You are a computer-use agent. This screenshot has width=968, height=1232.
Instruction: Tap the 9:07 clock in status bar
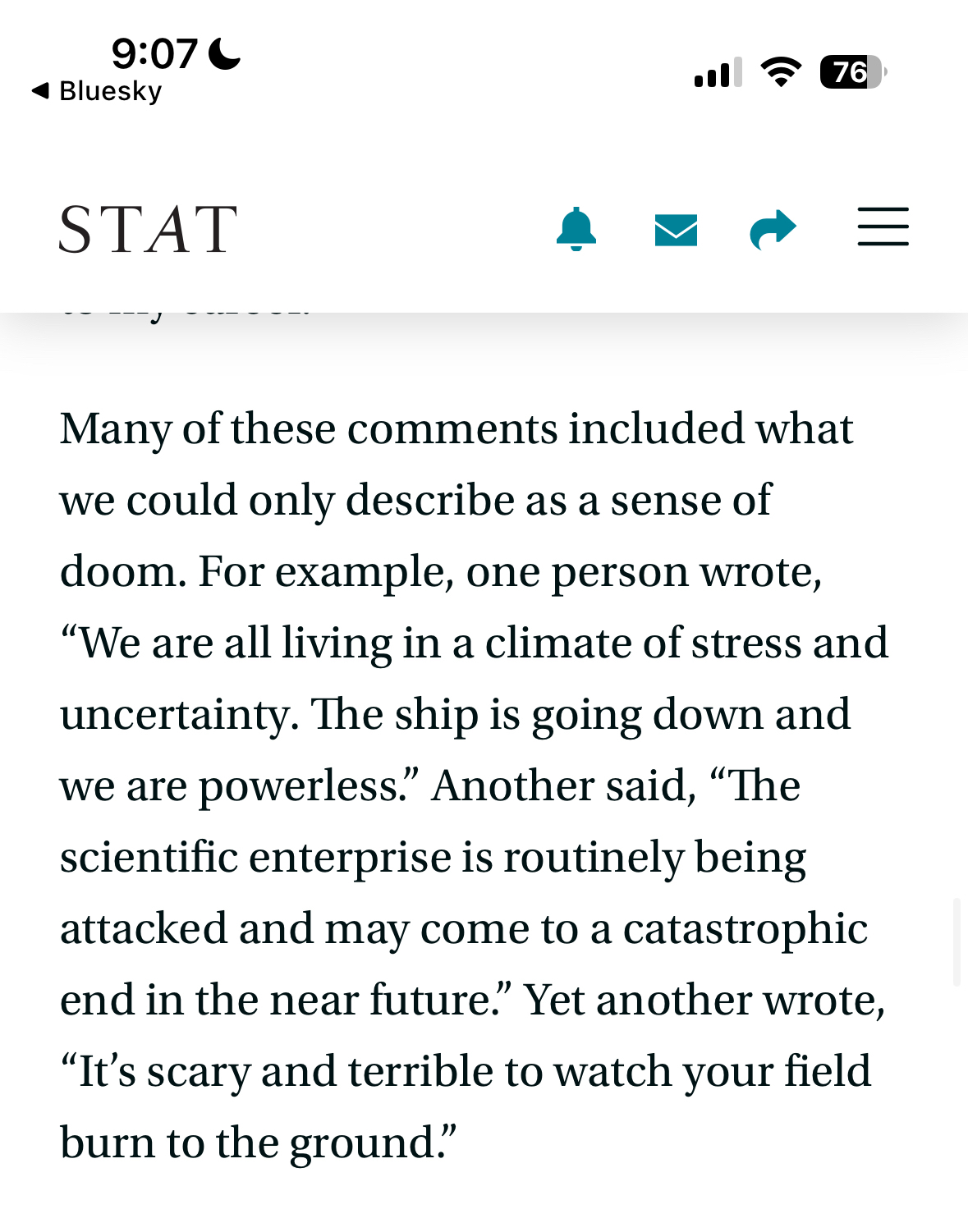(x=154, y=54)
